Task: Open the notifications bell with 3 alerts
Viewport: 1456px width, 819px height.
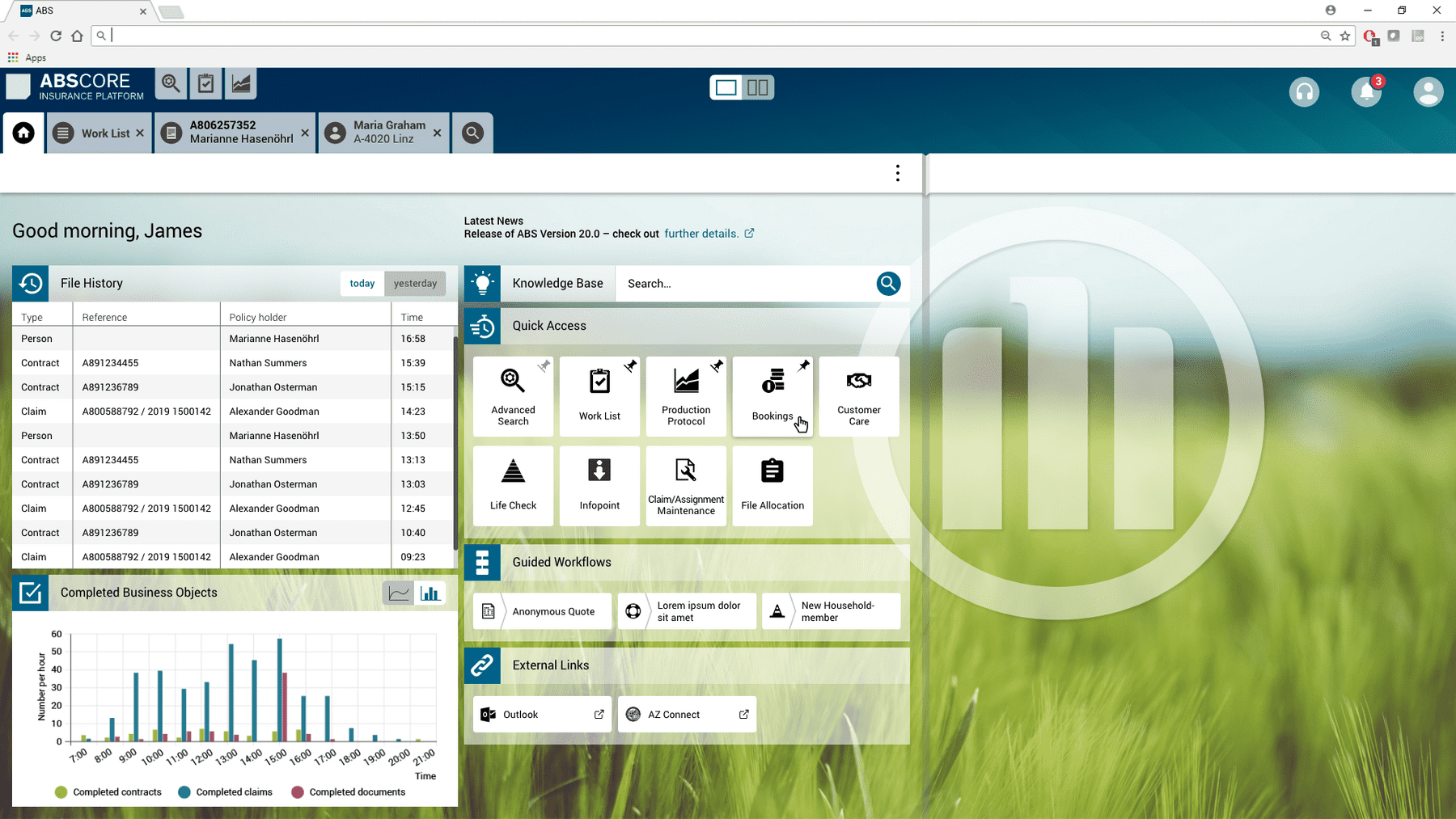Action: pos(1366,92)
